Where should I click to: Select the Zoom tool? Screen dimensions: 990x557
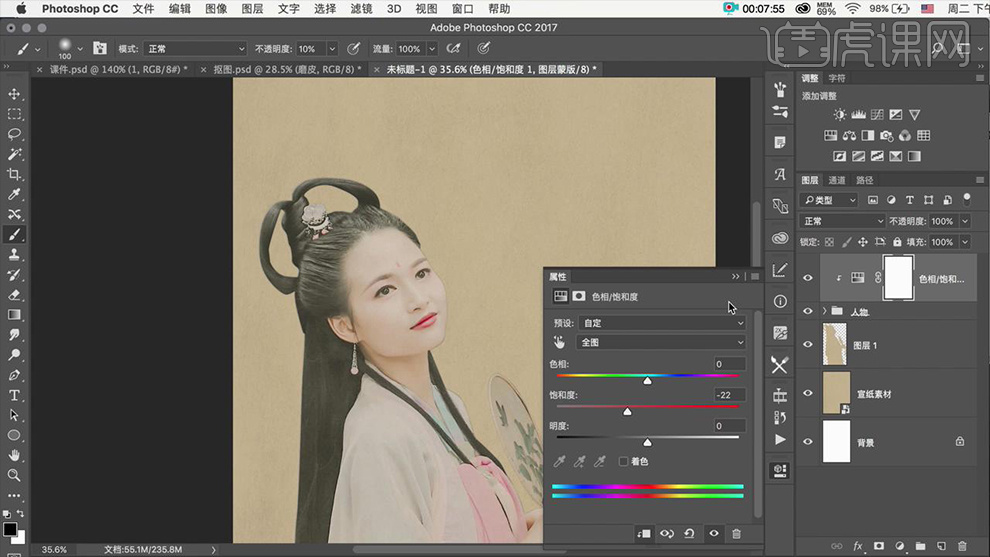coord(14,475)
